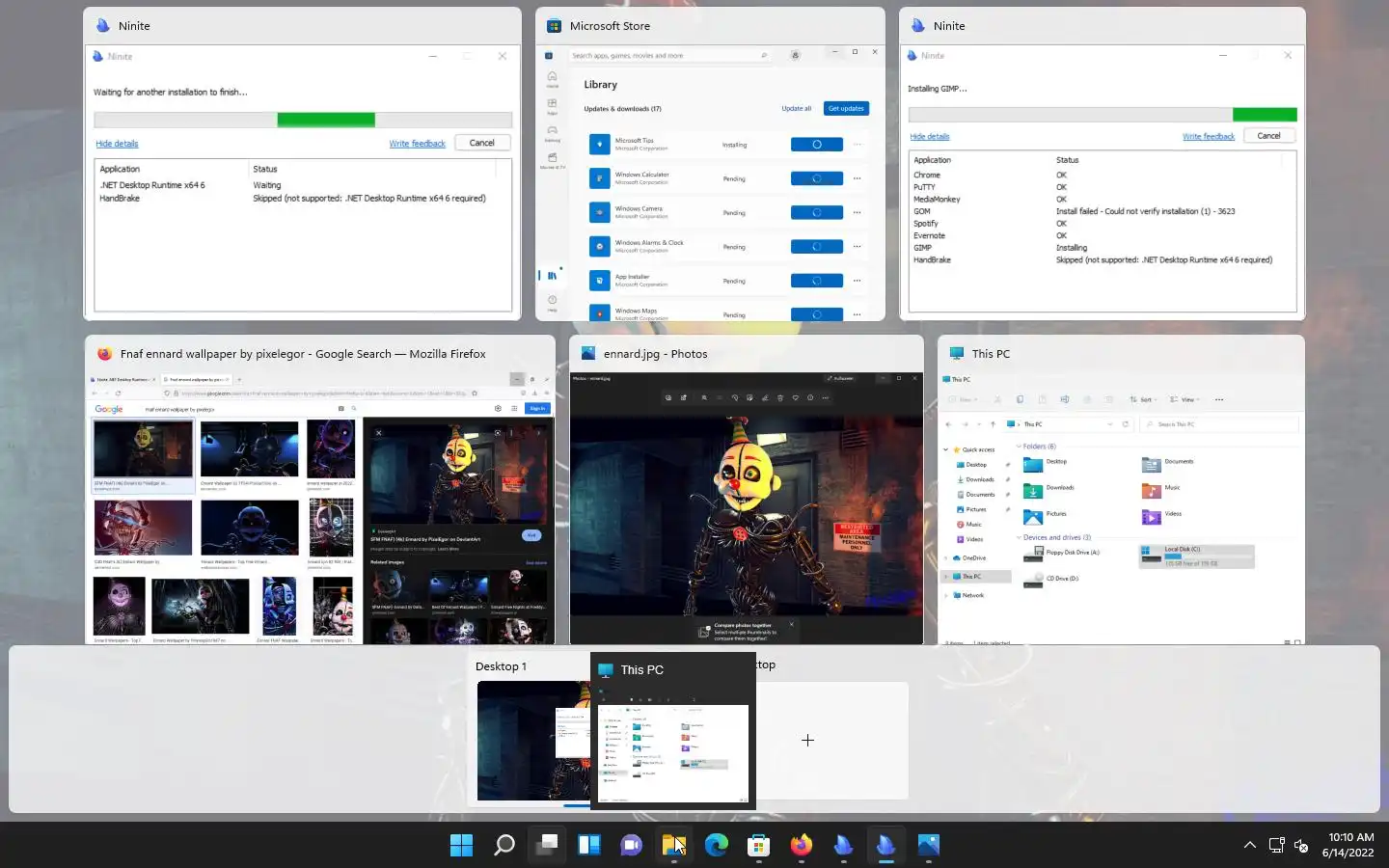Click the Downloads folder in the This PC Folders group

click(x=1049, y=490)
